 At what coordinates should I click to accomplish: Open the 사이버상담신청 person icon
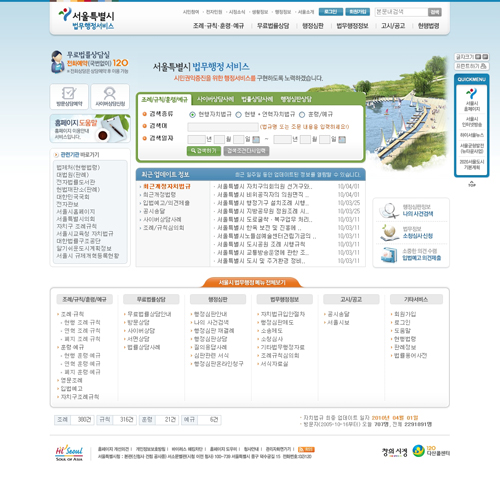click(110, 93)
